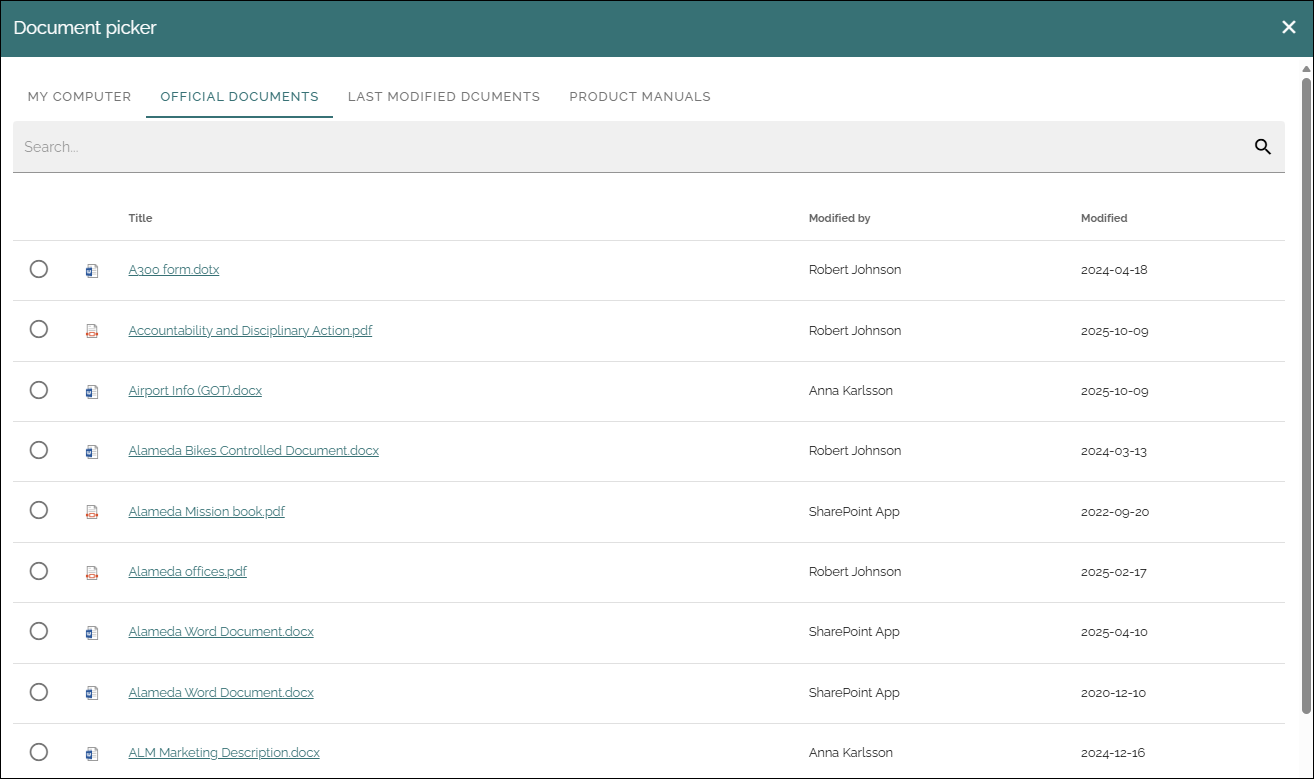Click the PDF icon beside Accountability and Disciplinary Action
This screenshot has height=779, width=1314.
[x=92, y=331]
